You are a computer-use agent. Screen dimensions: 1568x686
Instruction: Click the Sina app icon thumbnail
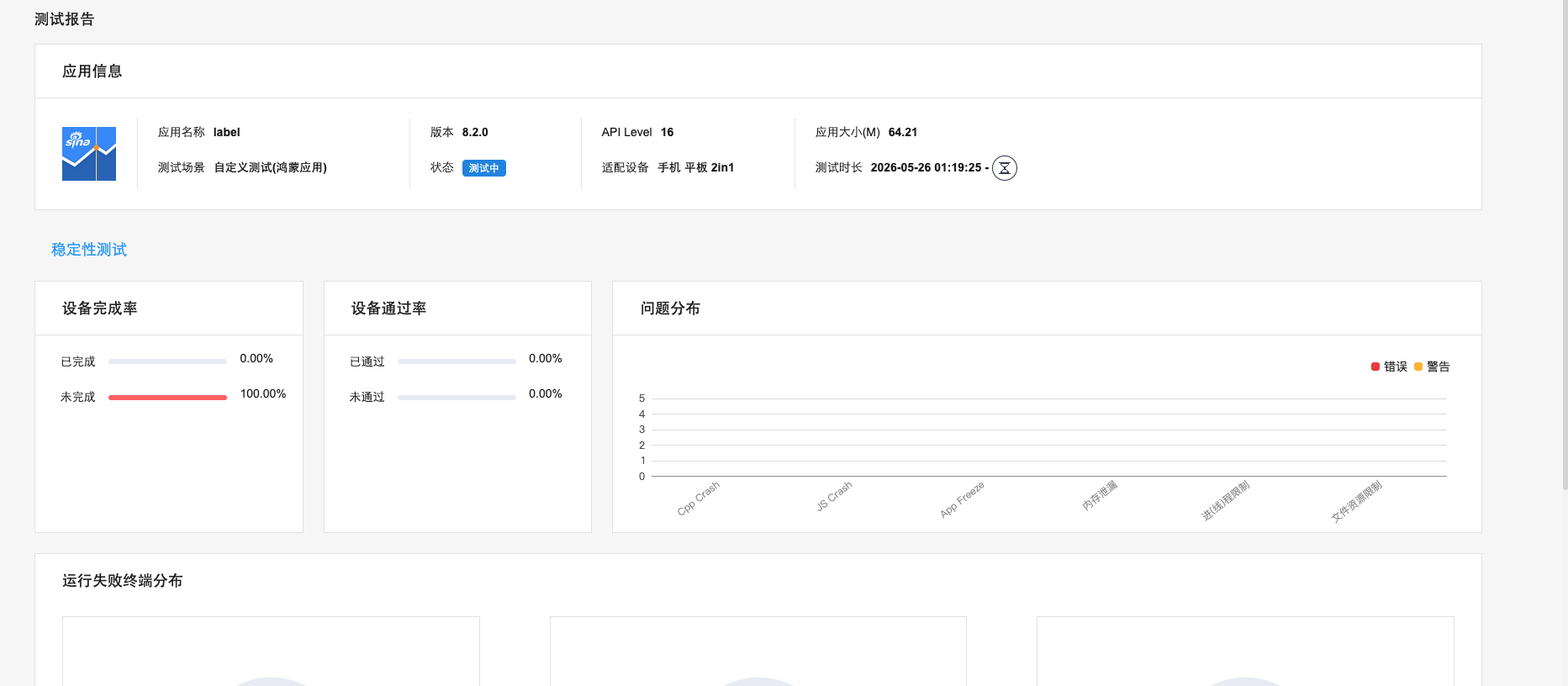tap(89, 154)
